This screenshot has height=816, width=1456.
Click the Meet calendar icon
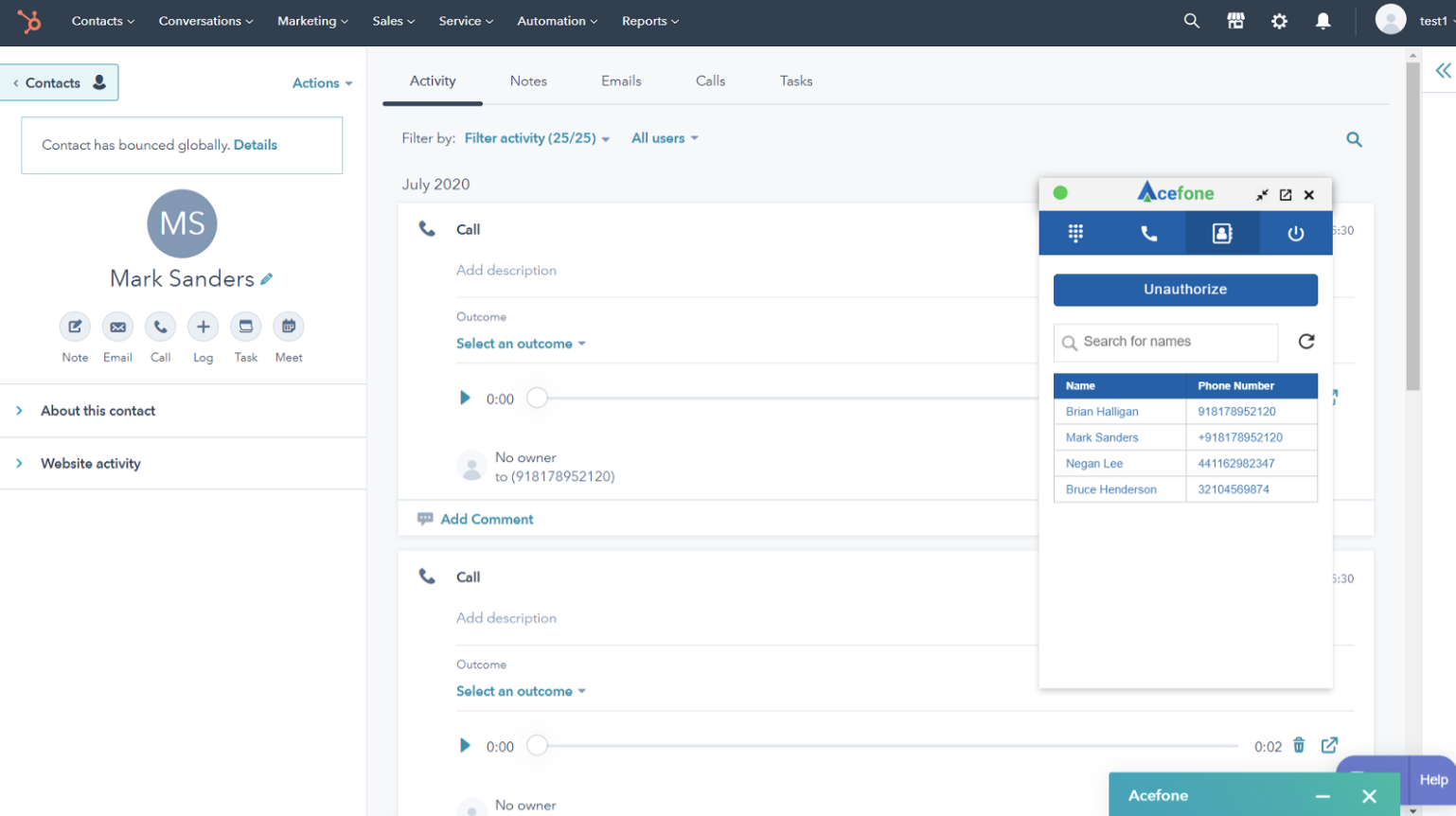coord(289,327)
